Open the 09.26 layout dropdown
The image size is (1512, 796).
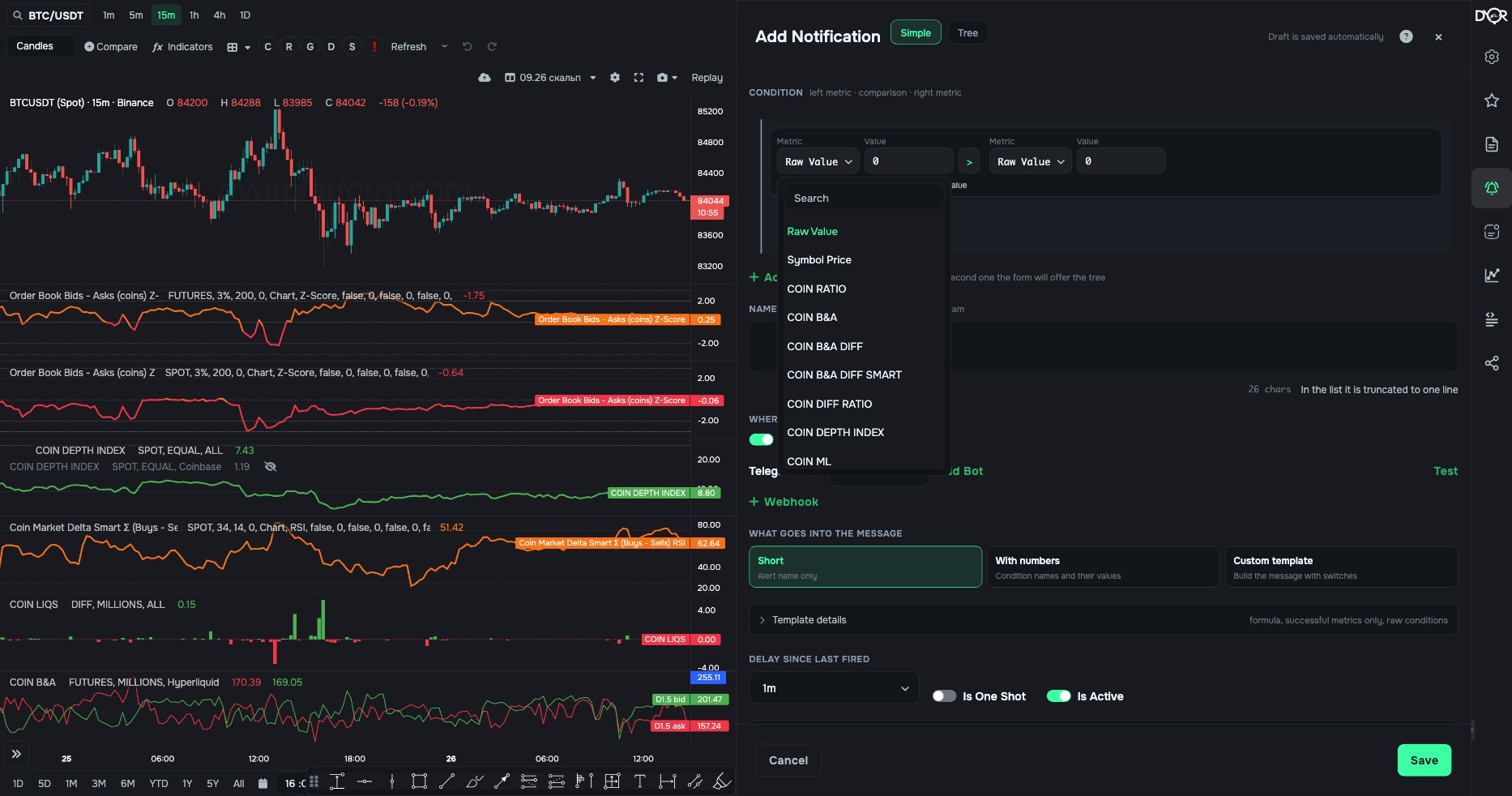[x=550, y=78]
